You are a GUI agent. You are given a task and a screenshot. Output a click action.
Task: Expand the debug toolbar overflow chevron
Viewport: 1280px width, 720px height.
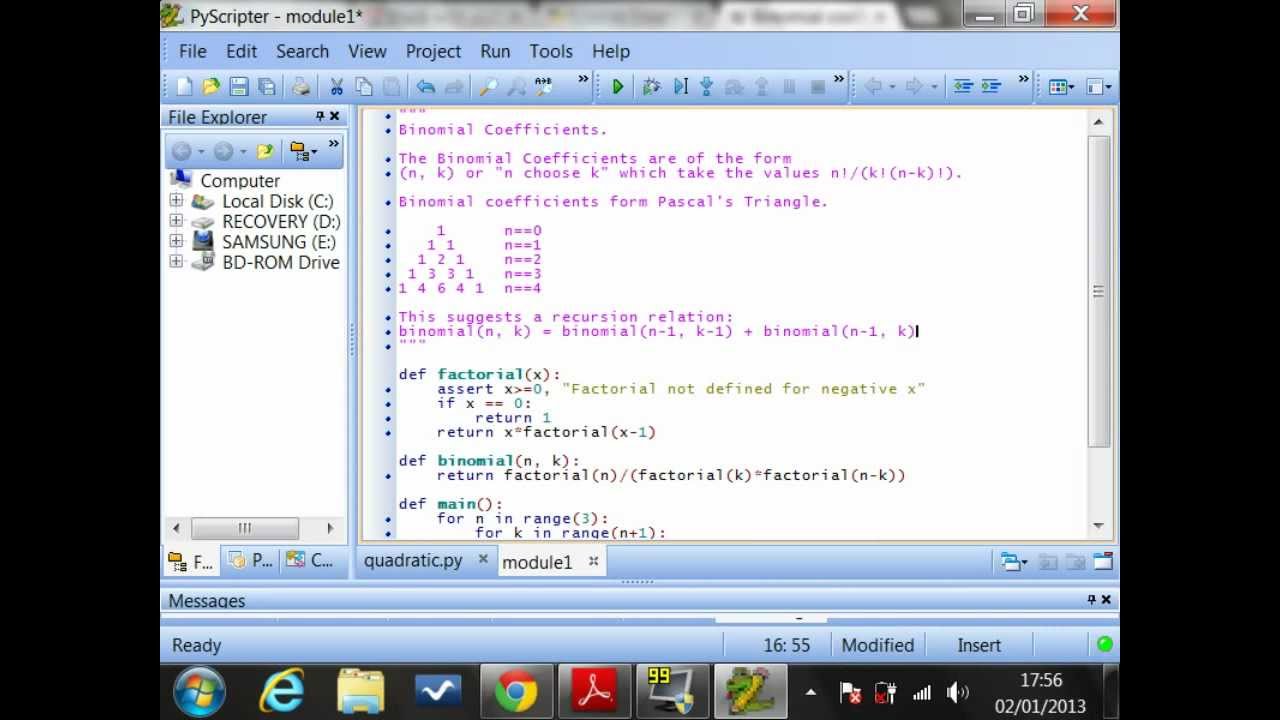pyautogui.click(x=839, y=80)
